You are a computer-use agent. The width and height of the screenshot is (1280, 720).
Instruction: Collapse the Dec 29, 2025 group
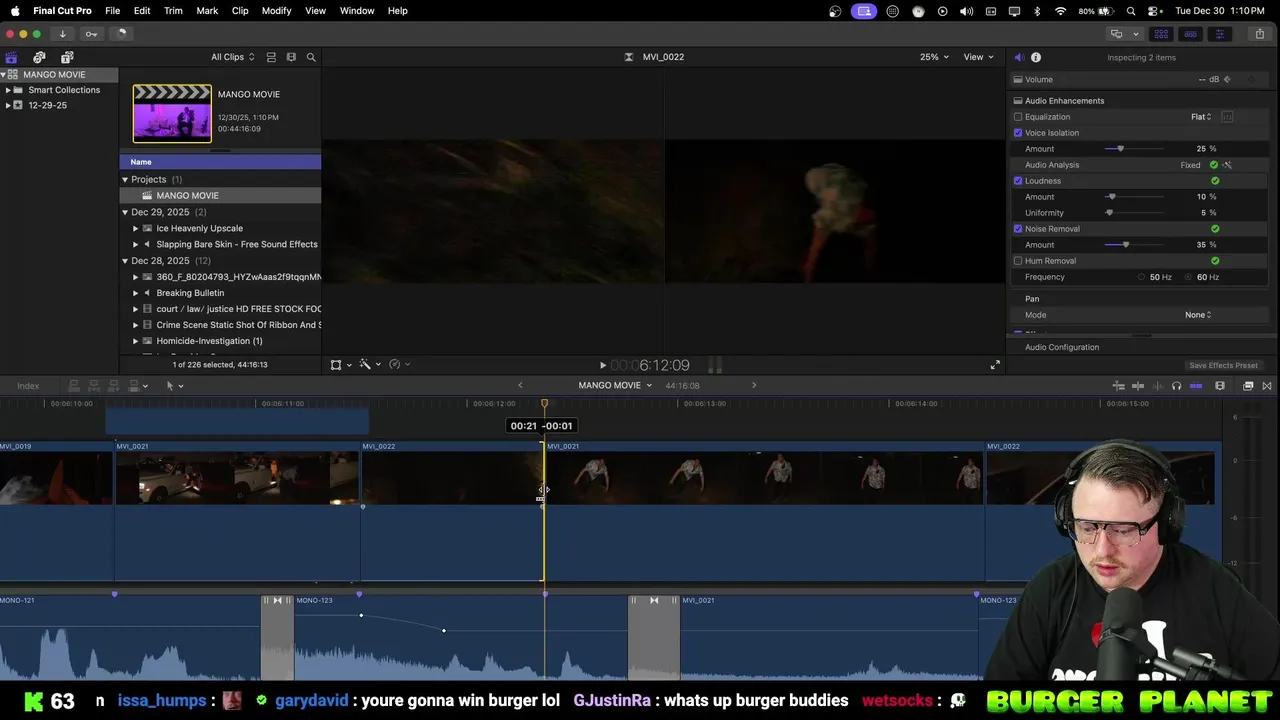click(125, 212)
